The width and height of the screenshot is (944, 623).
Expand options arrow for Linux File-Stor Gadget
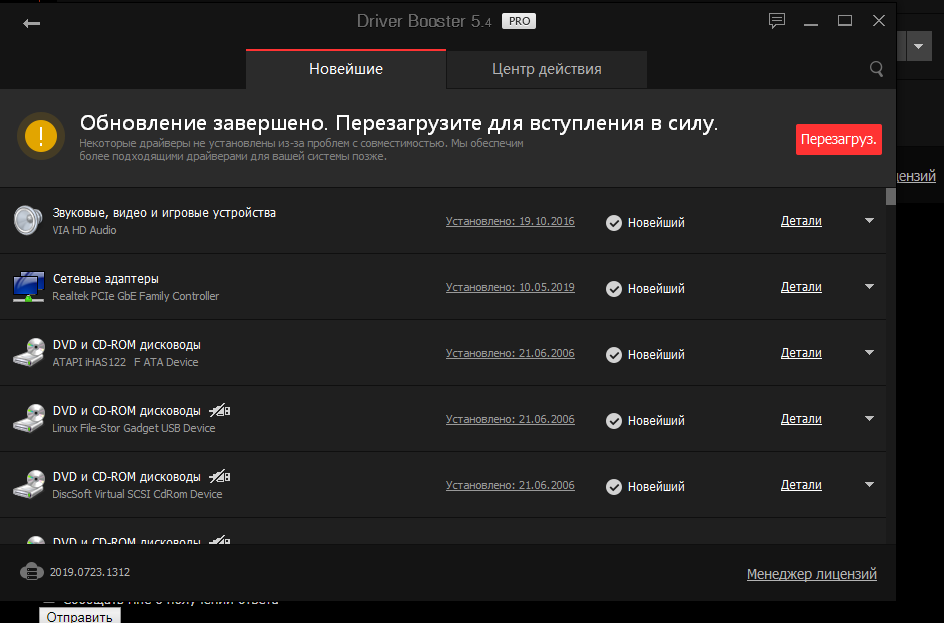(x=869, y=419)
